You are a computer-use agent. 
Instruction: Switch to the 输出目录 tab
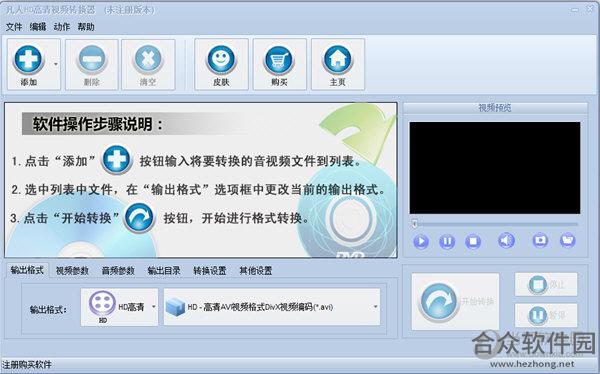164,271
